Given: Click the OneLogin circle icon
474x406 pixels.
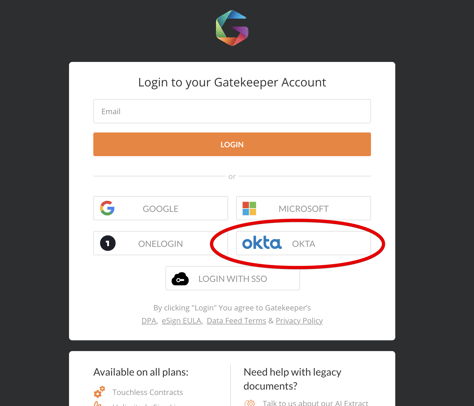Looking at the screenshot, I should (108, 243).
